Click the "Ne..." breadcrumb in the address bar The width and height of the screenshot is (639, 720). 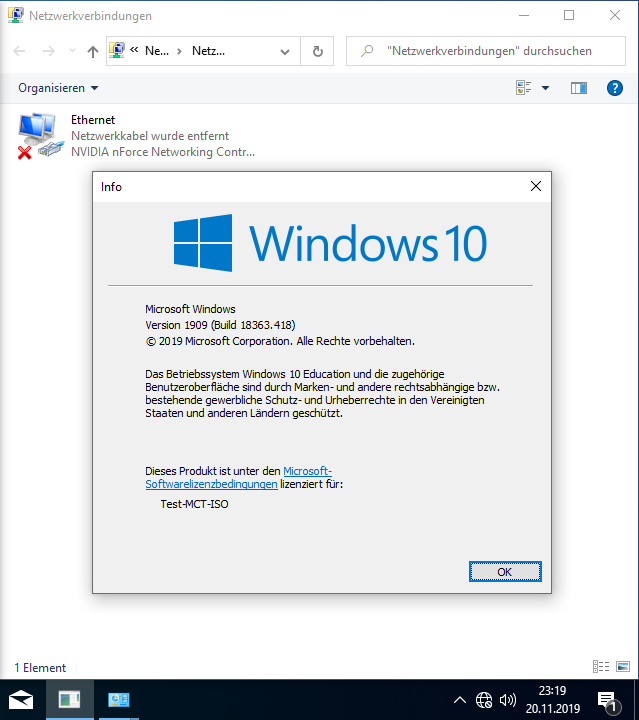pyautogui.click(x=157, y=51)
